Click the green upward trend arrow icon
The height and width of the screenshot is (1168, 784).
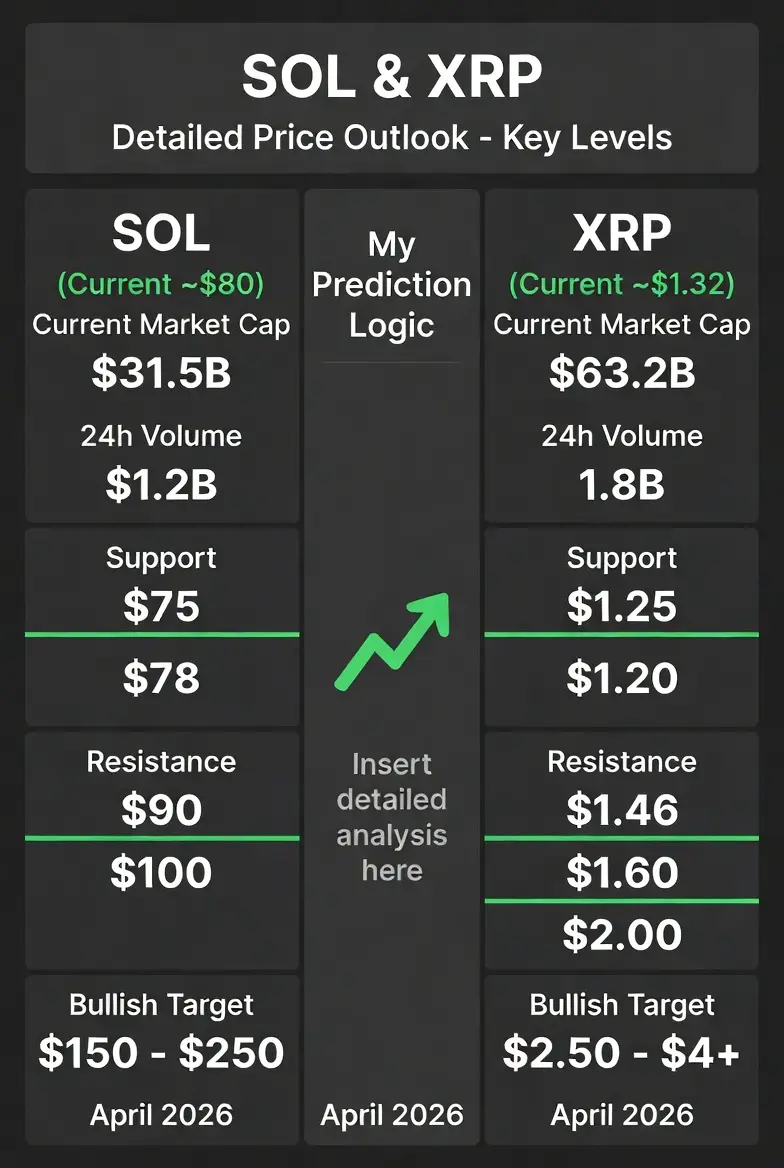pos(391,640)
